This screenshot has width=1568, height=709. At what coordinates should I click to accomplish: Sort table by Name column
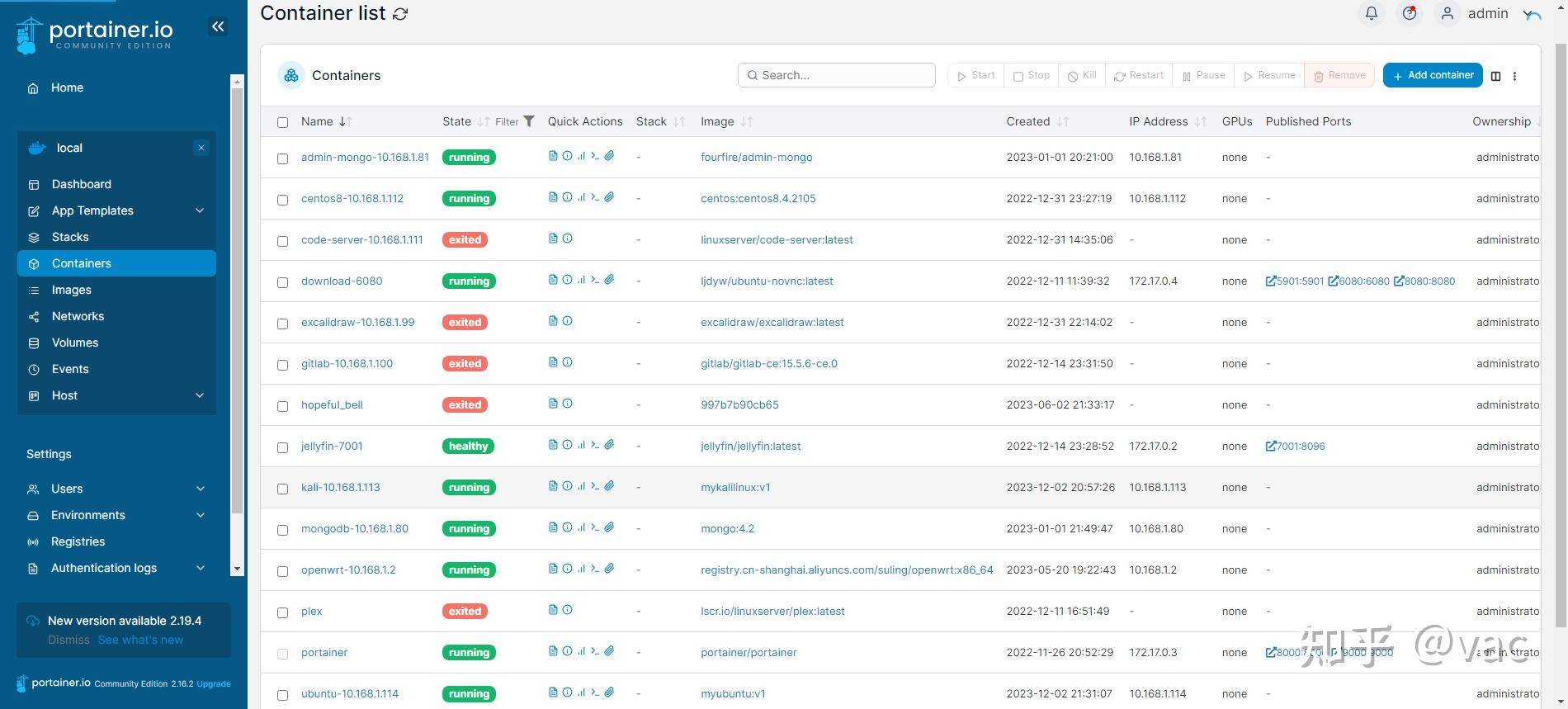coord(326,121)
